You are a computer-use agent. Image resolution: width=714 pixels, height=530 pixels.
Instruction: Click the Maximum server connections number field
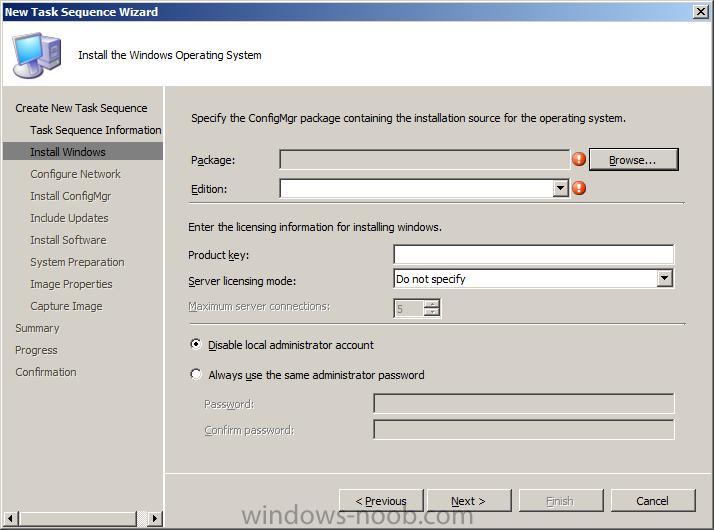408,308
